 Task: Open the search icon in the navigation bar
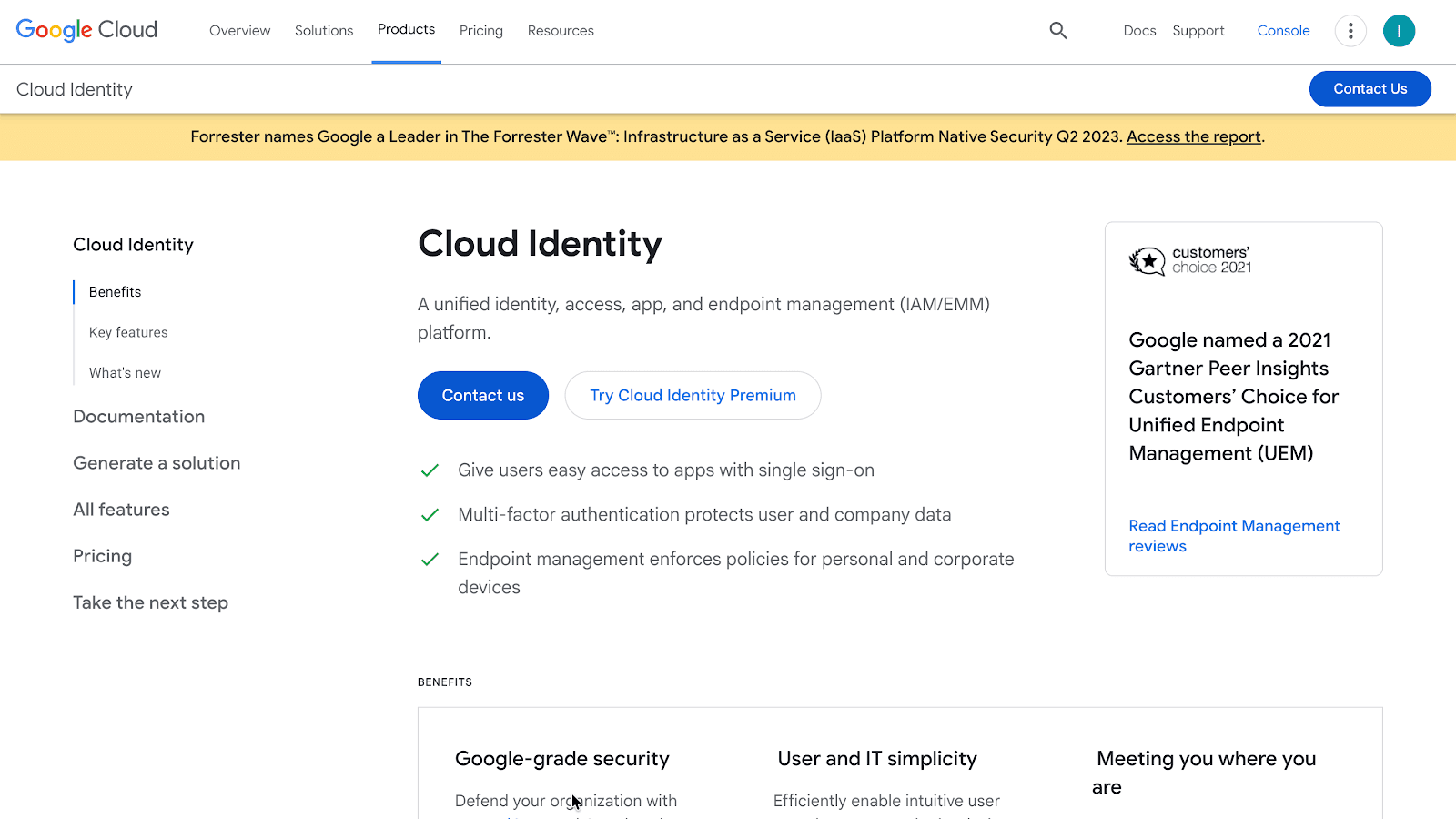click(1057, 30)
